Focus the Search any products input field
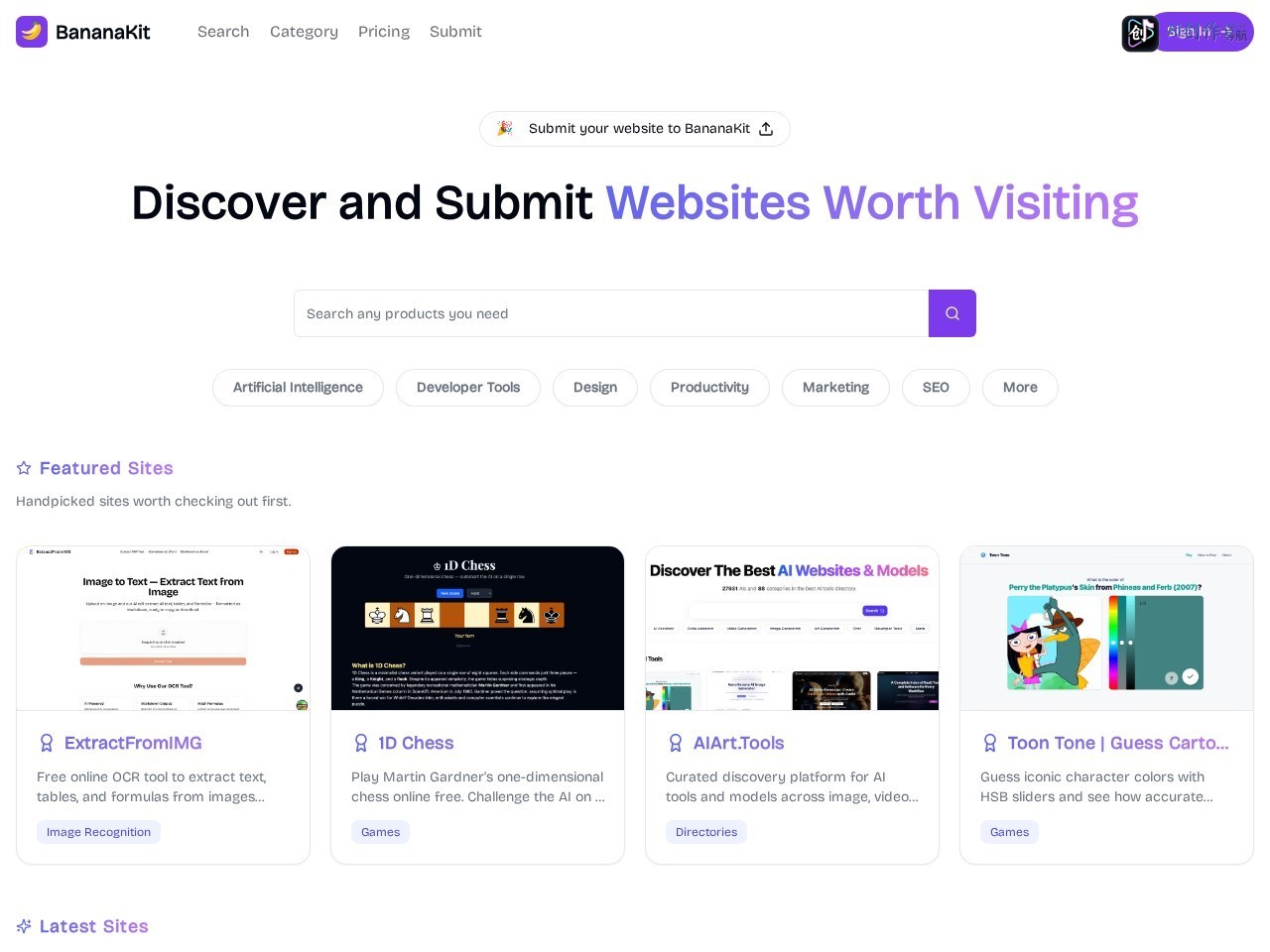The image size is (1270, 952). coord(611,313)
